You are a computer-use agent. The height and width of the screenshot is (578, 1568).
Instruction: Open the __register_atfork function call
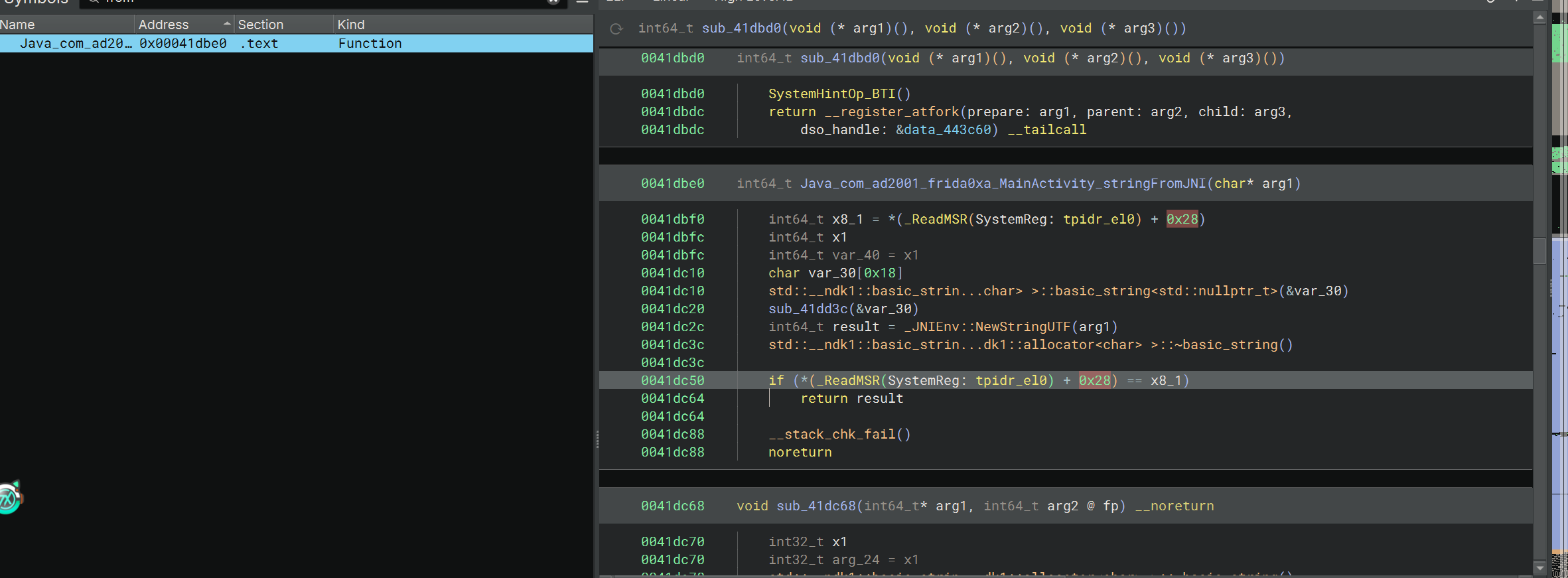pos(892,112)
